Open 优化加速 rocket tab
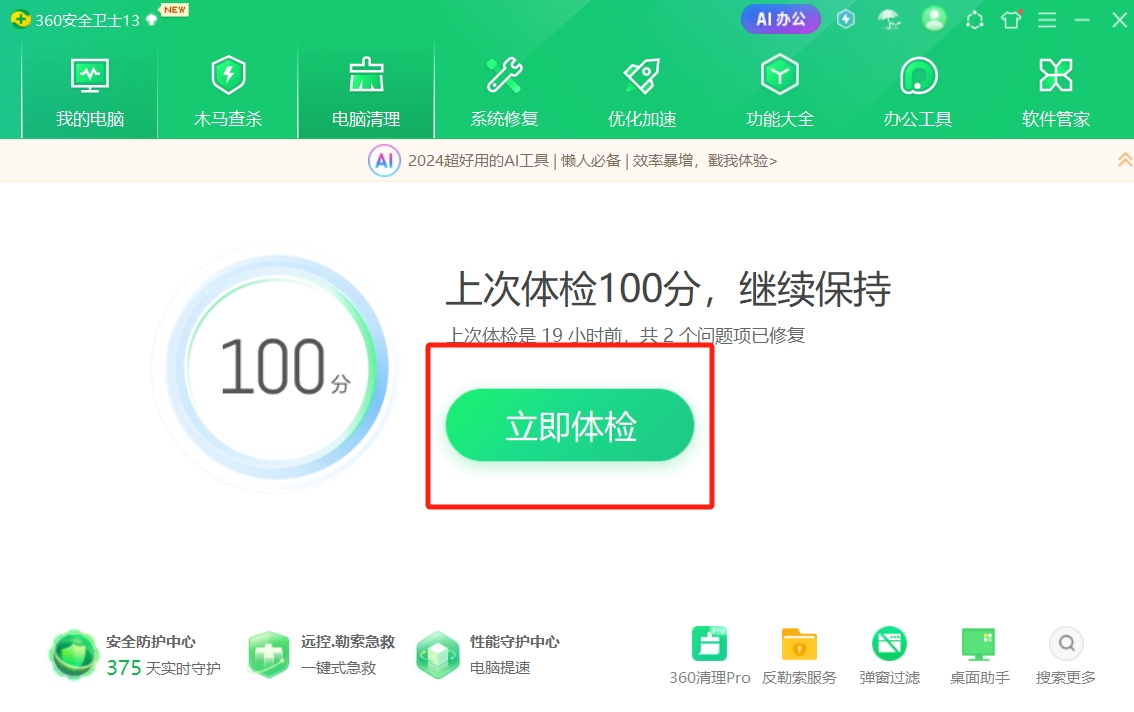The image size is (1134, 712). click(x=642, y=91)
